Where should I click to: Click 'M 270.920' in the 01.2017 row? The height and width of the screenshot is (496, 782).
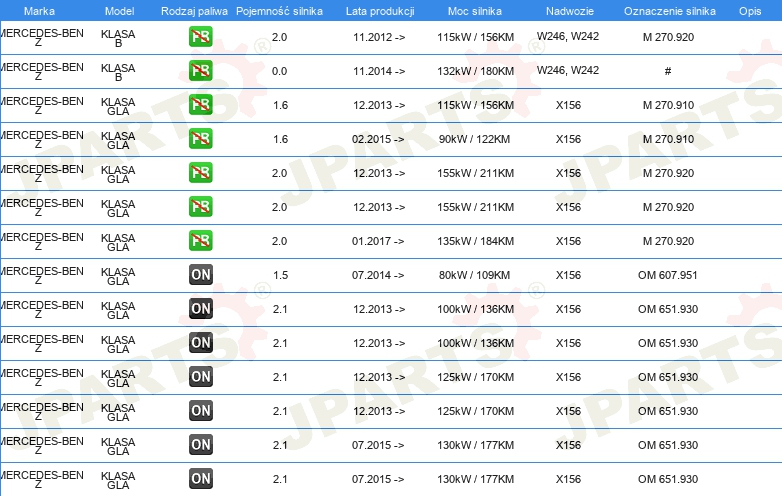tap(668, 241)
